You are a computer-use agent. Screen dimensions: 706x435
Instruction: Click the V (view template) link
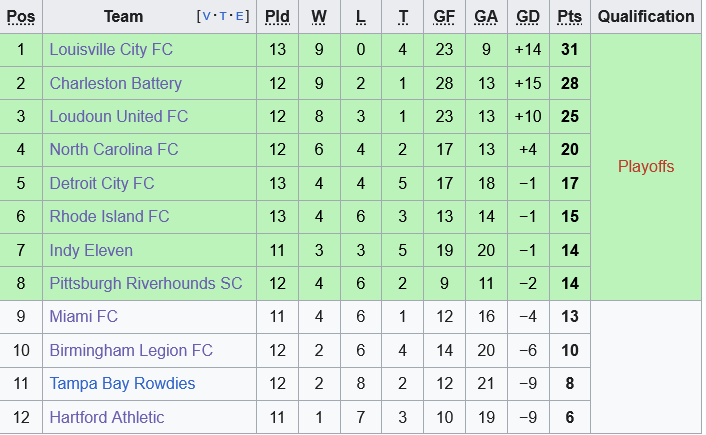pyautogui.click(x=206, y=17)
